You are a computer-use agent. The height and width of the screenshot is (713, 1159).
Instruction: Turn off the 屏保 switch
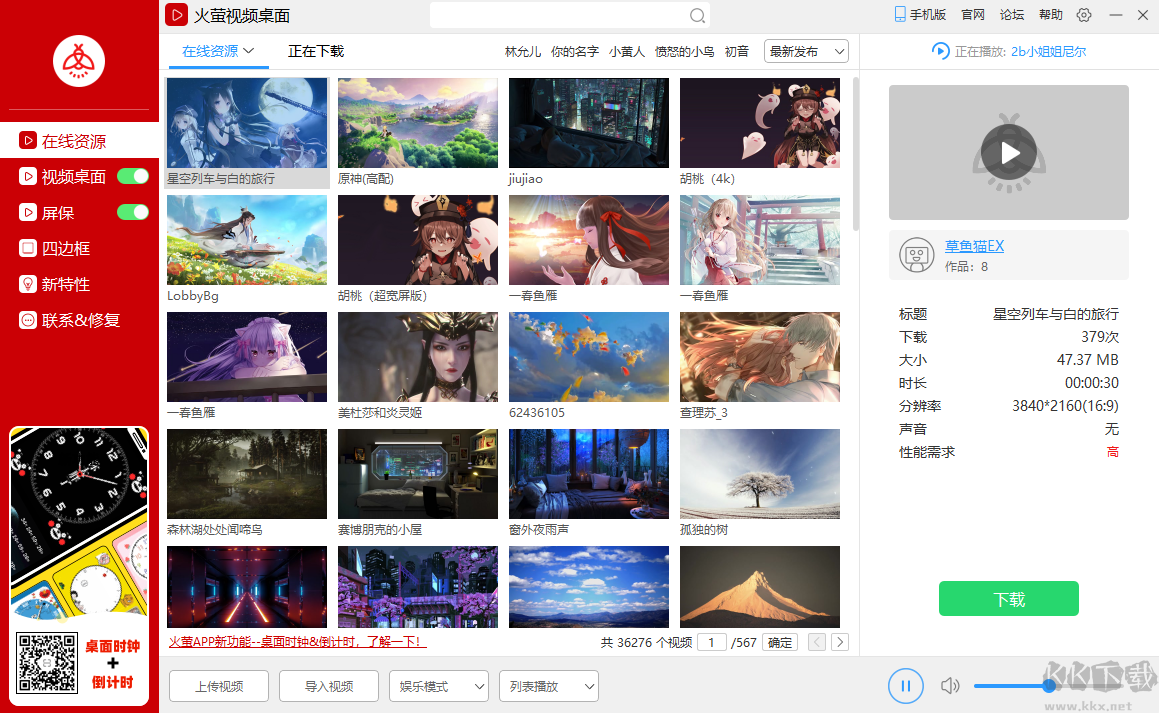132,212
